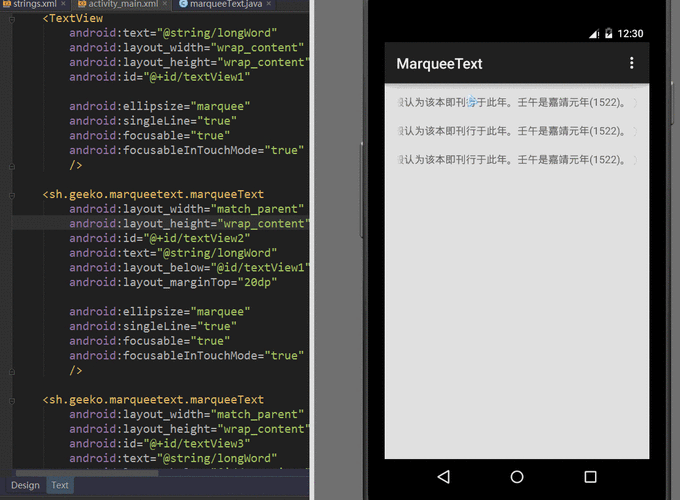
Task: Close the activity_main.xml editor tab
Action: coord(165,3)
